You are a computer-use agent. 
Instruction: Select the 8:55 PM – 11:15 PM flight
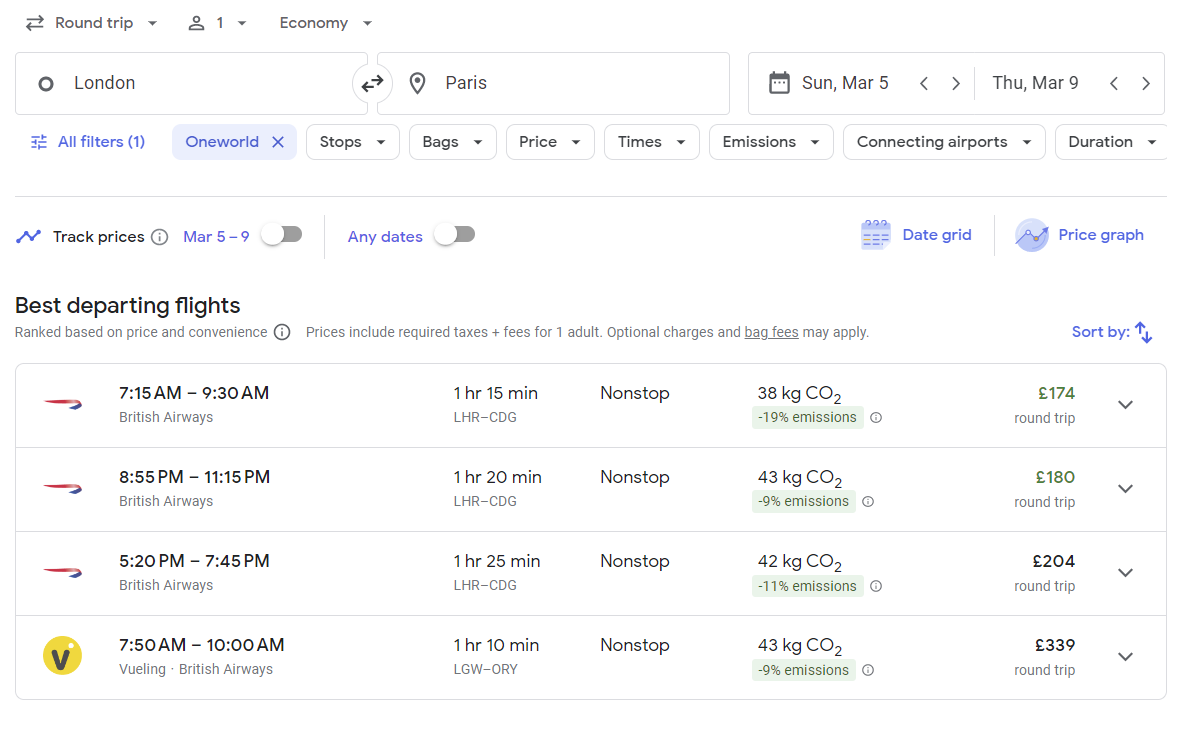click(x=590, y=490)
